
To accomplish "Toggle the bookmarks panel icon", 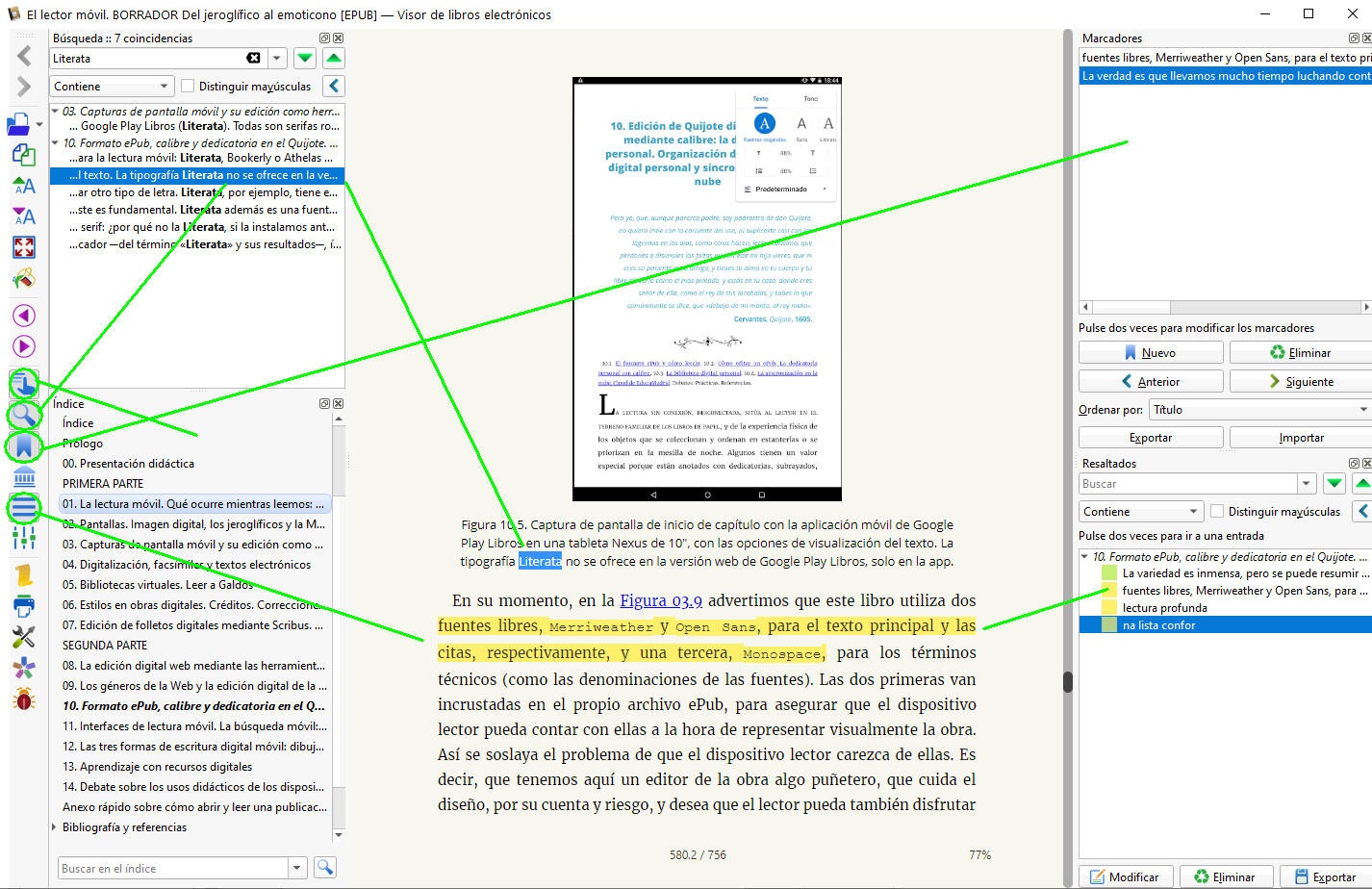I will (24, 446).
